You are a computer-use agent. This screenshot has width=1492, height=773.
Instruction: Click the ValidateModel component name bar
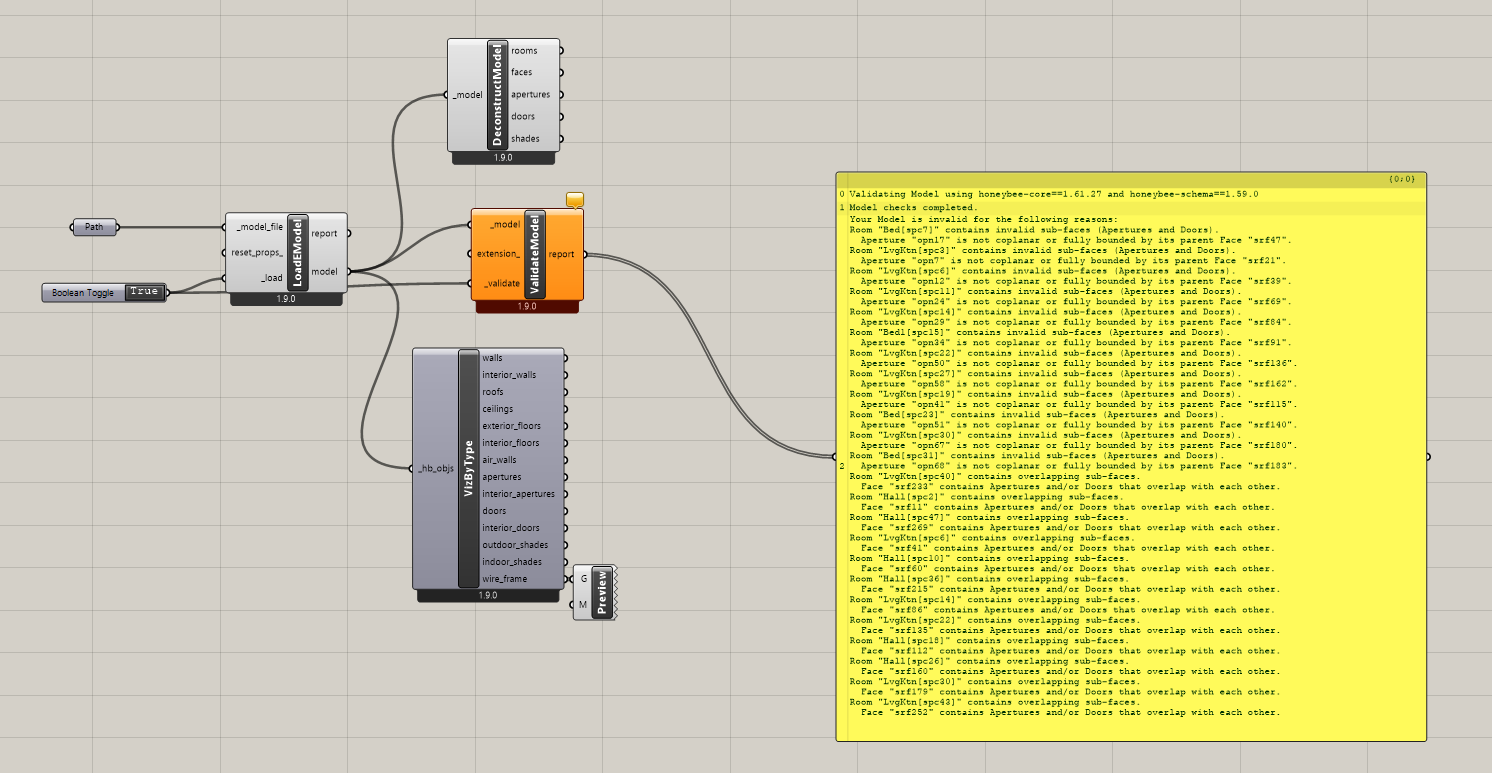533,254
